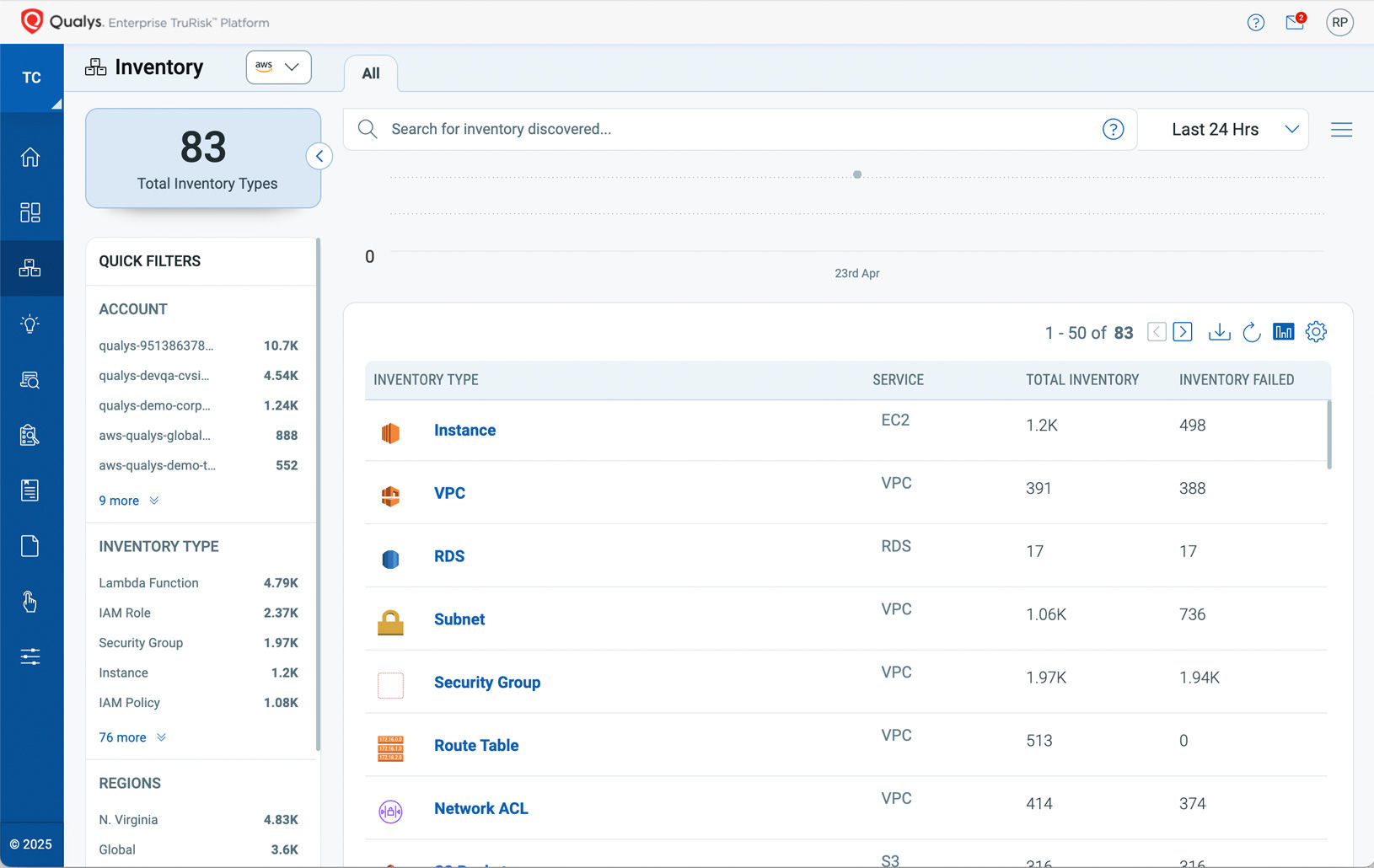Open help from top header question icon
Screen dimensions: 1374x868
click(1256, 23)
